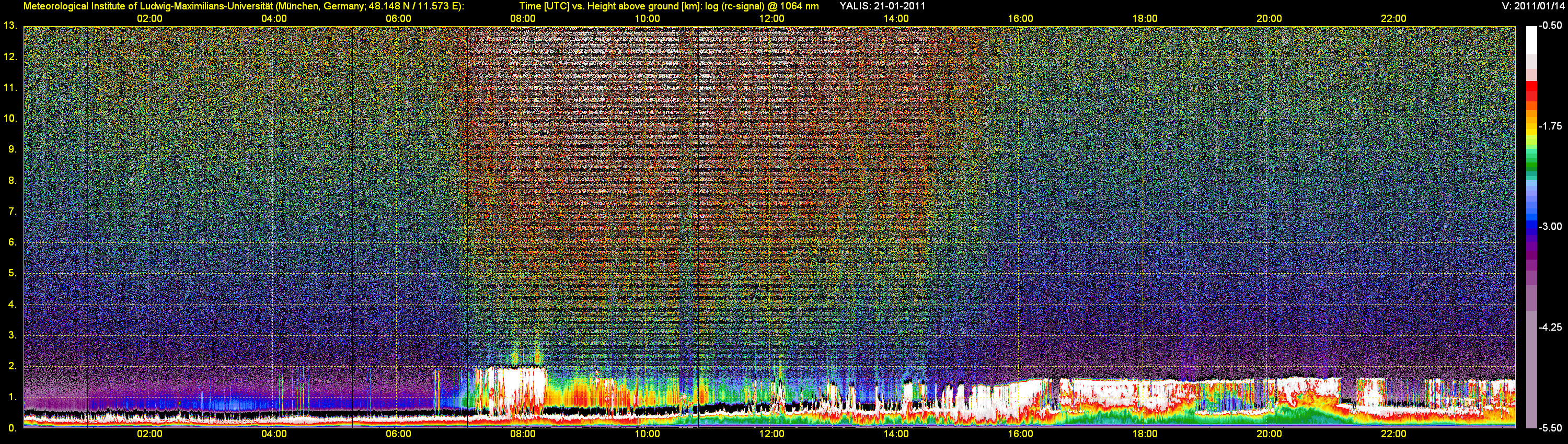Click the '-3.00' color scale value
1568x444 pixels.
coord(1550,226)
